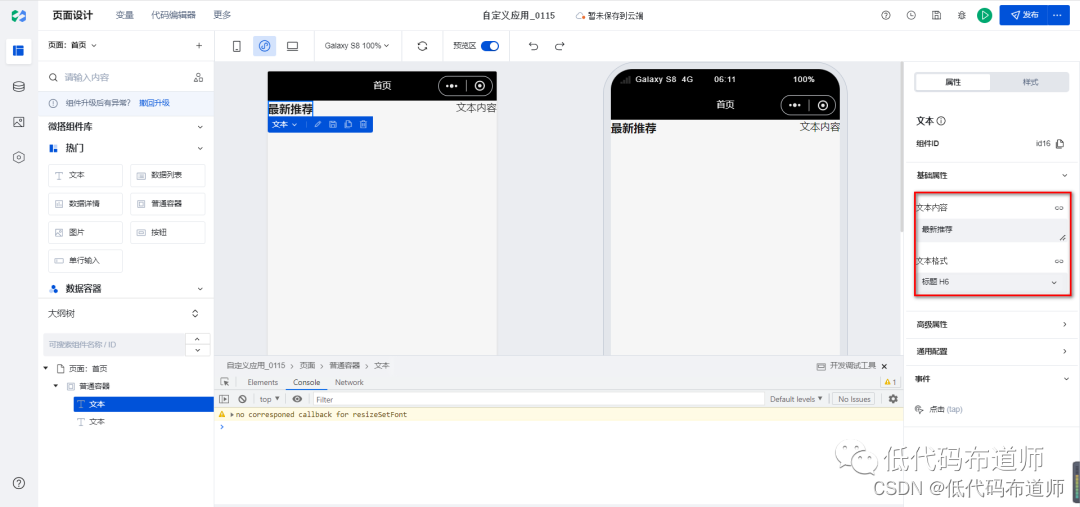Image resolution: width=1080 pixels, height=507 pixels.
Task: Collapse the 基础属性 section
Action: click(1065, 176)
